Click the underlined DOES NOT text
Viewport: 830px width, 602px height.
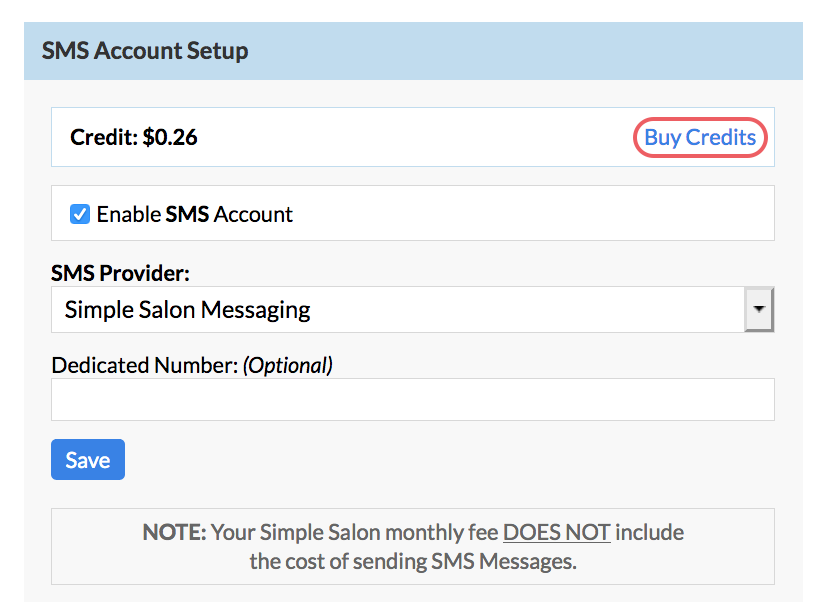pos(556,532)
